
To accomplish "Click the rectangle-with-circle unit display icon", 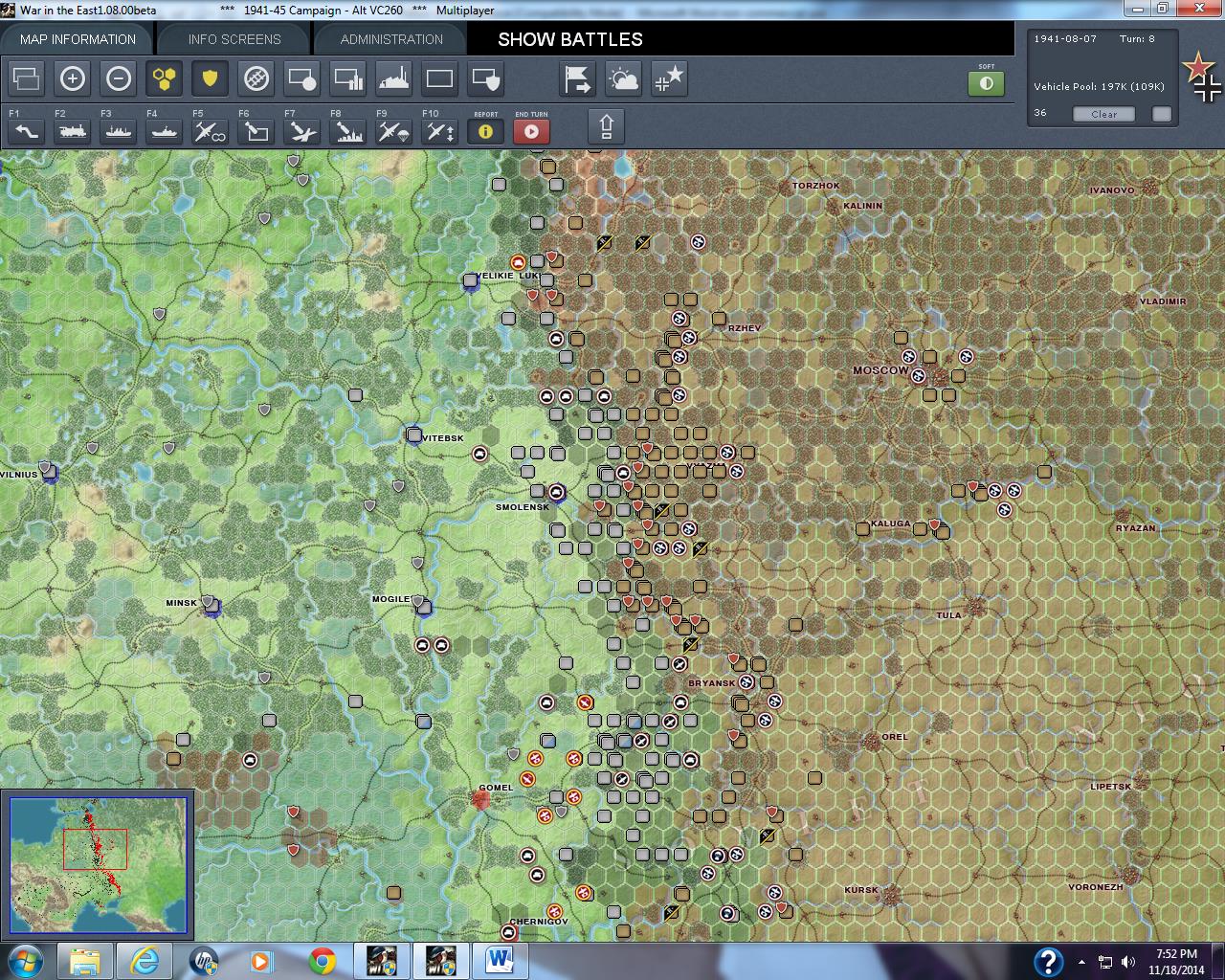I will pos(302,78).
